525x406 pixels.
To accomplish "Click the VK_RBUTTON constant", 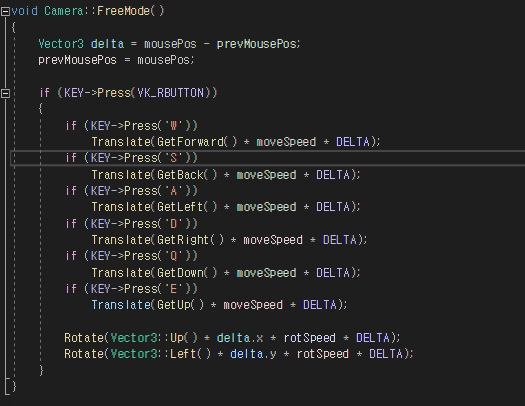I will pyautogui.click(x=170, y=93).
